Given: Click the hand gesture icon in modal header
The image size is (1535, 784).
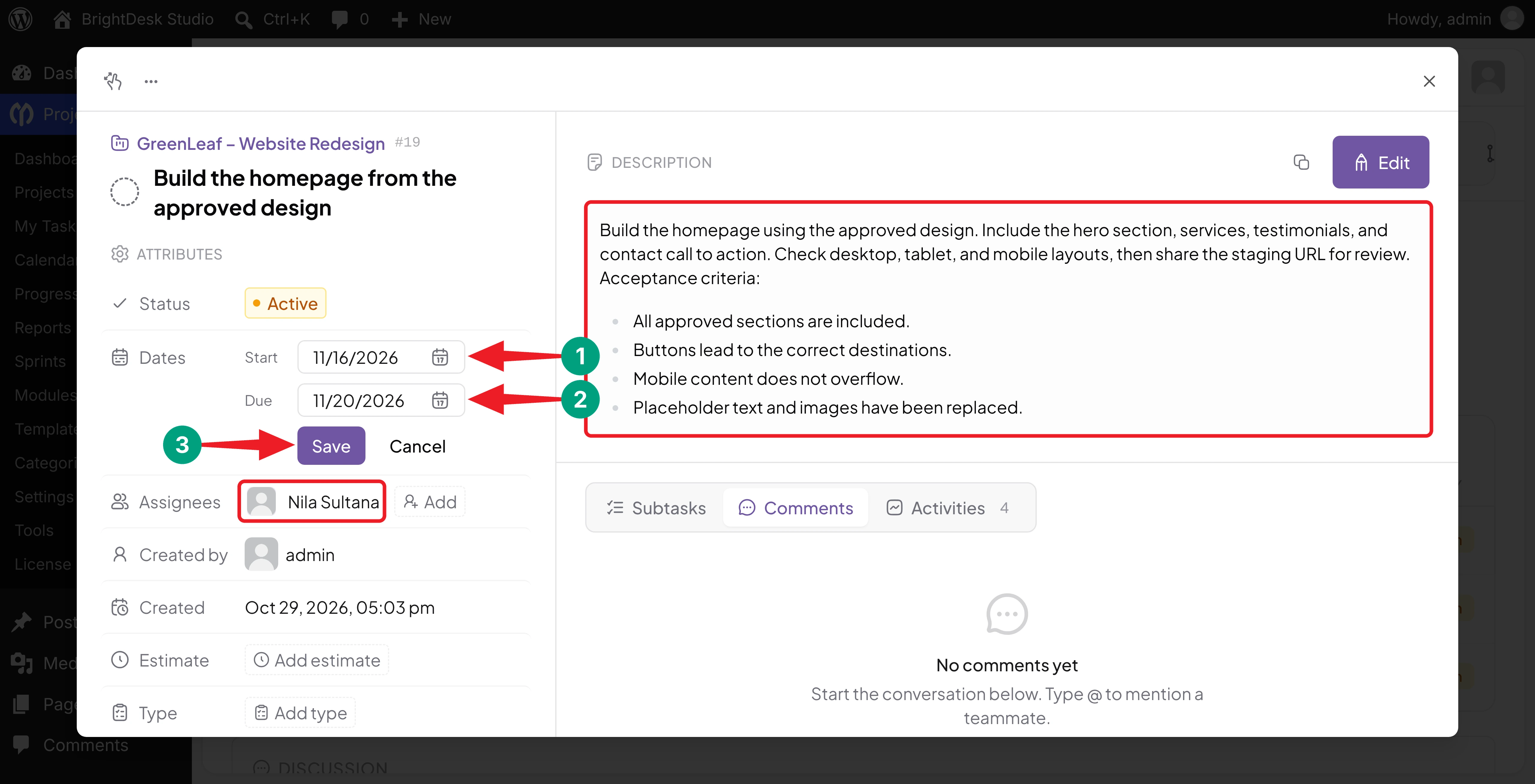Looking at the screenshot, I should [x=113, y=81].
